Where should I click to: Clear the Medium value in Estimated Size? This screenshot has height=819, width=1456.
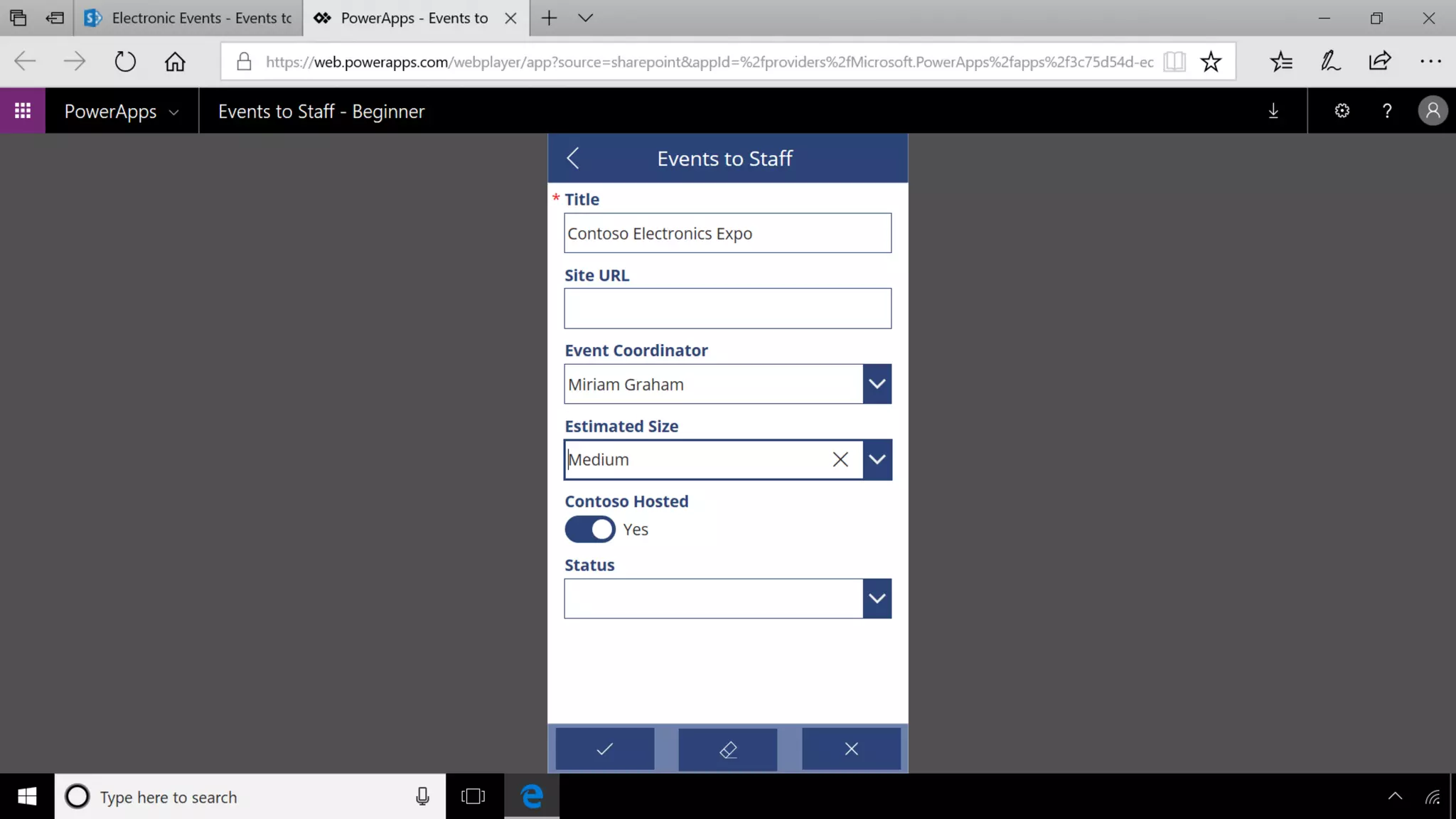840,460
